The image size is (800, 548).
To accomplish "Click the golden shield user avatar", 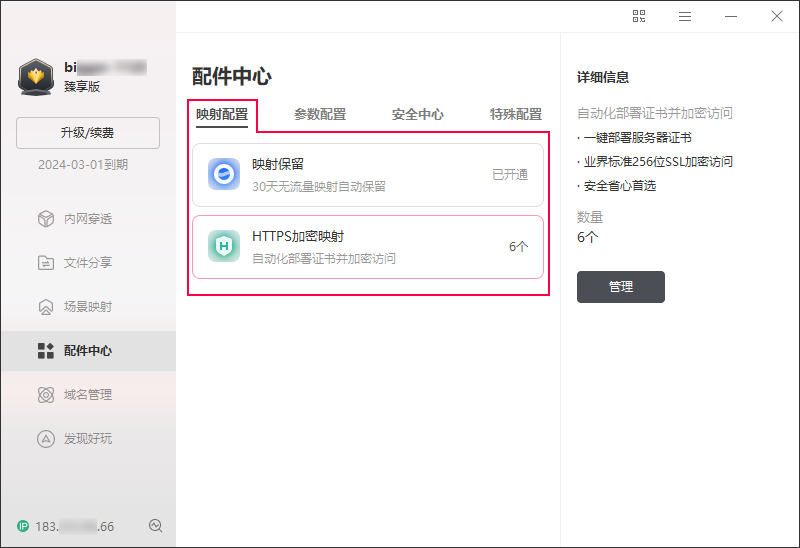I will coord(36,78).
